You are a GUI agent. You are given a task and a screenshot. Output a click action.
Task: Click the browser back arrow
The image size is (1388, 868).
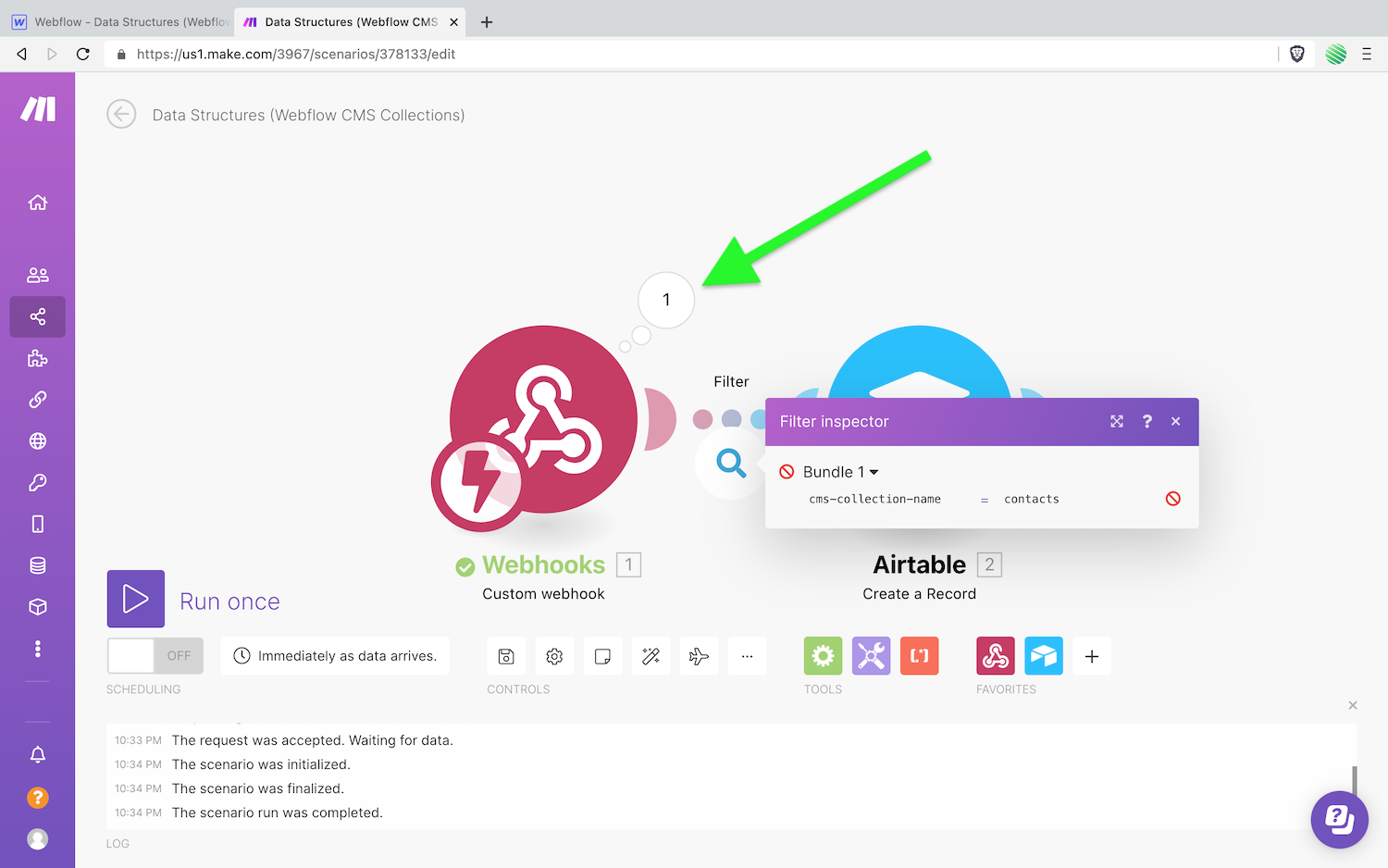coord(21,54)
